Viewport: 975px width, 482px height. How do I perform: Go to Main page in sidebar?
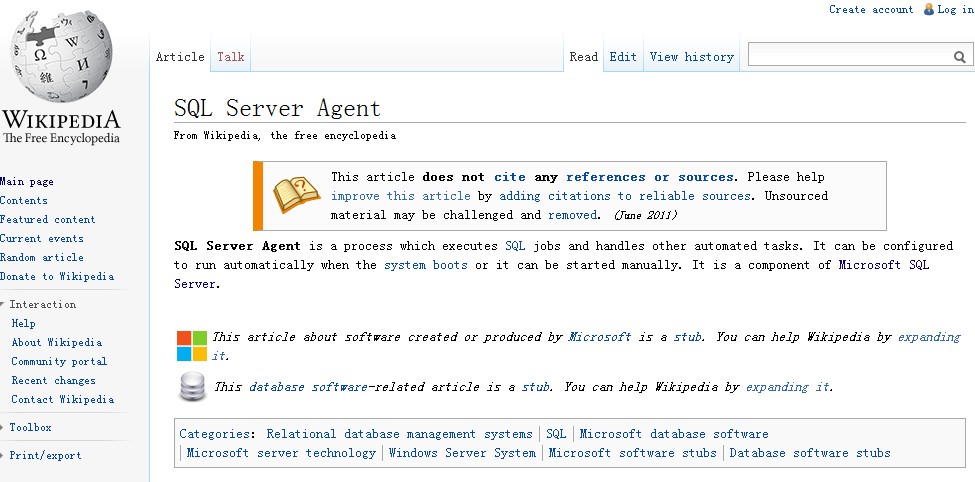pos(27,182)
